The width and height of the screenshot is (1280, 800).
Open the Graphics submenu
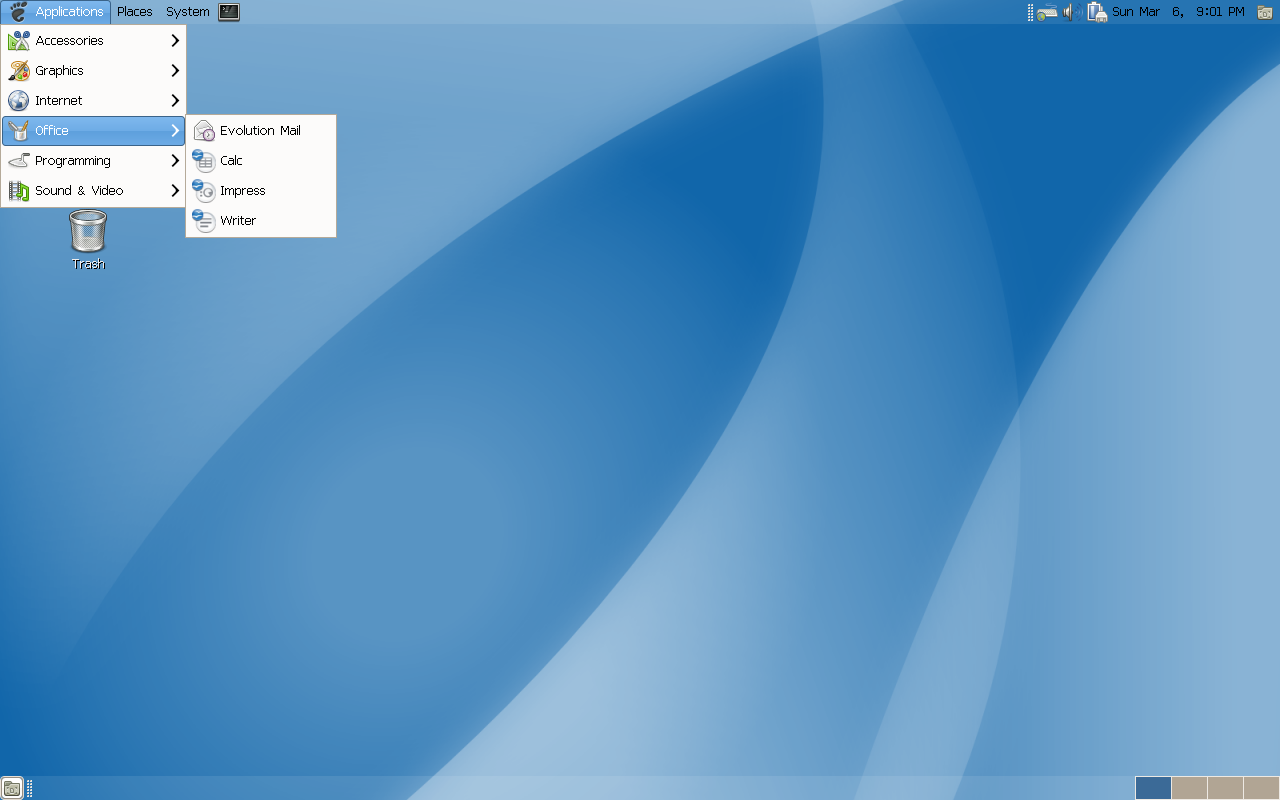point(93,71)
